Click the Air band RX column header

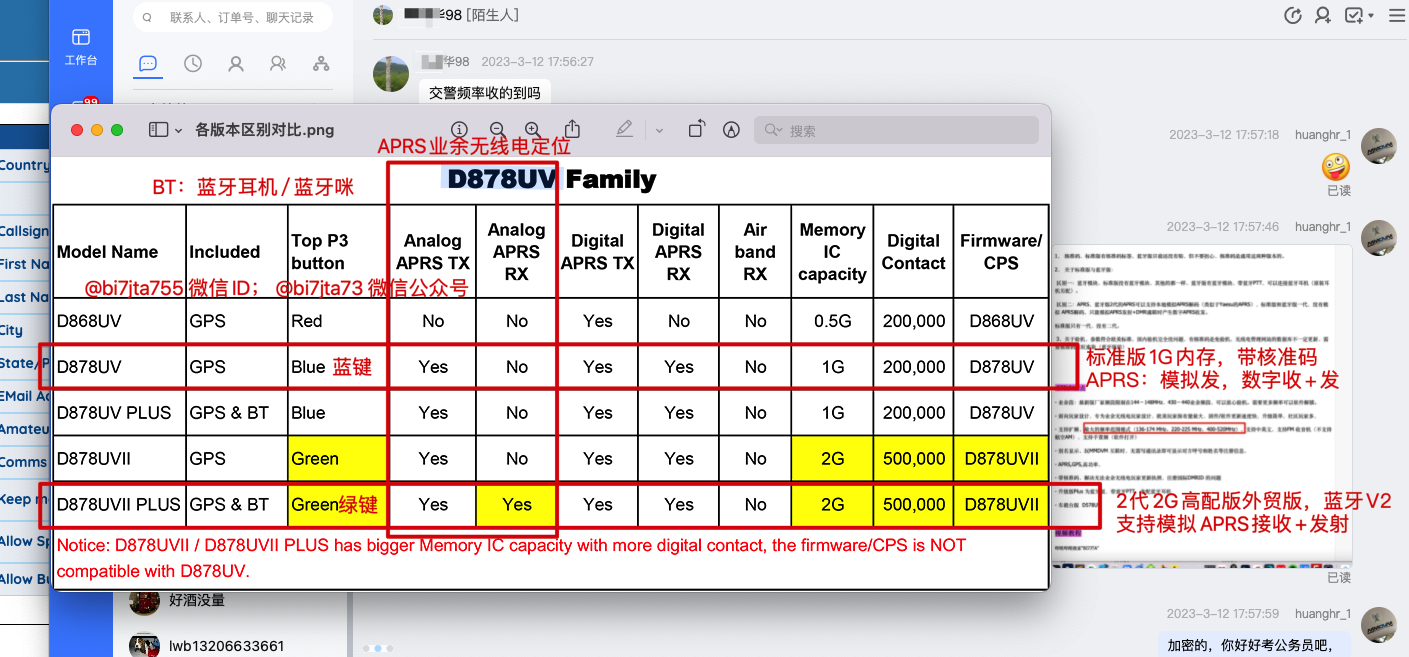pos(755,252)
